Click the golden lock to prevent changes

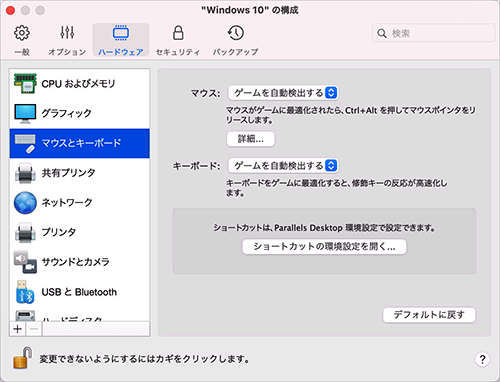pos(23,358)
